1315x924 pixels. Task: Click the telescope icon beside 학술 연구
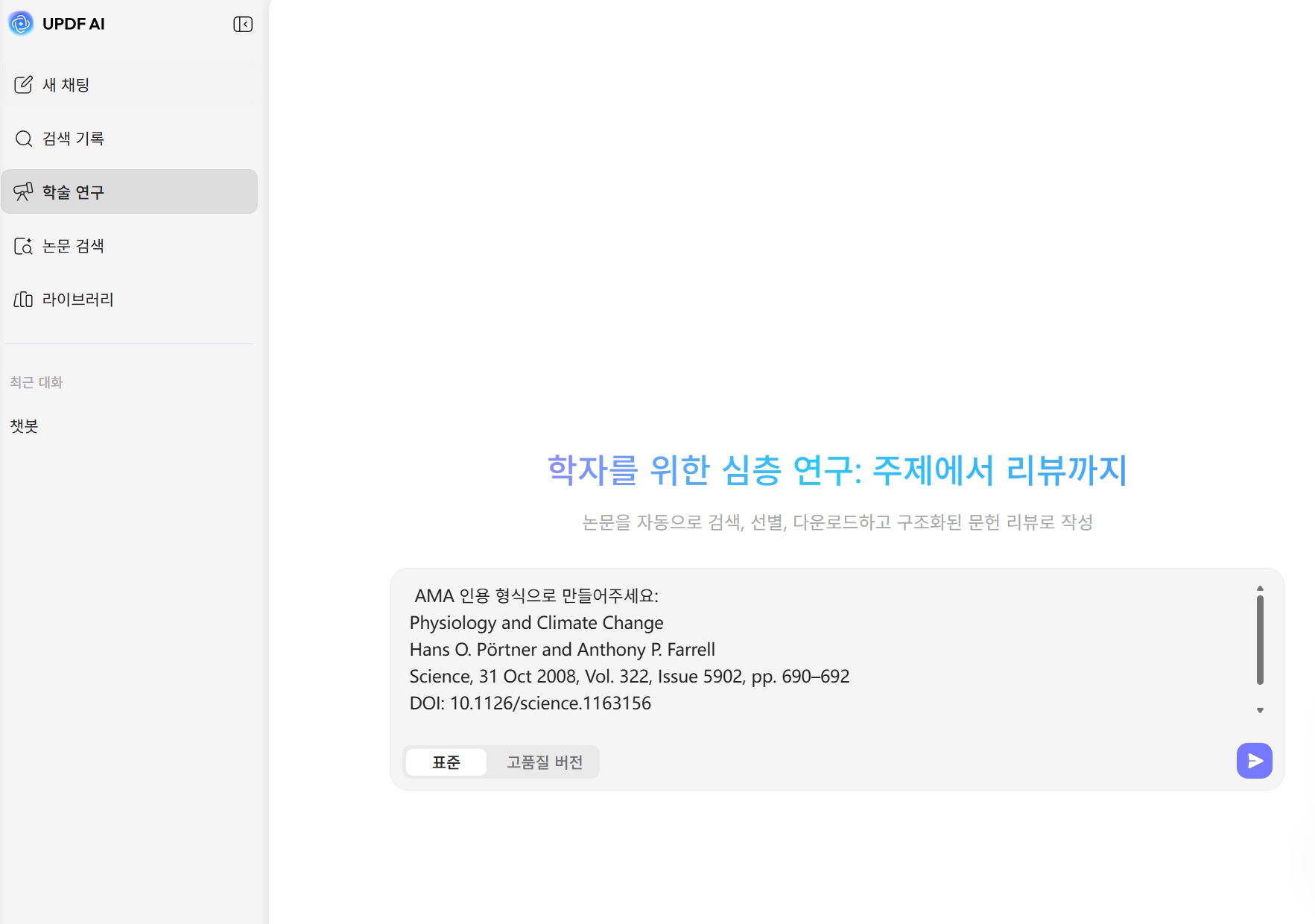pos(24,192)
